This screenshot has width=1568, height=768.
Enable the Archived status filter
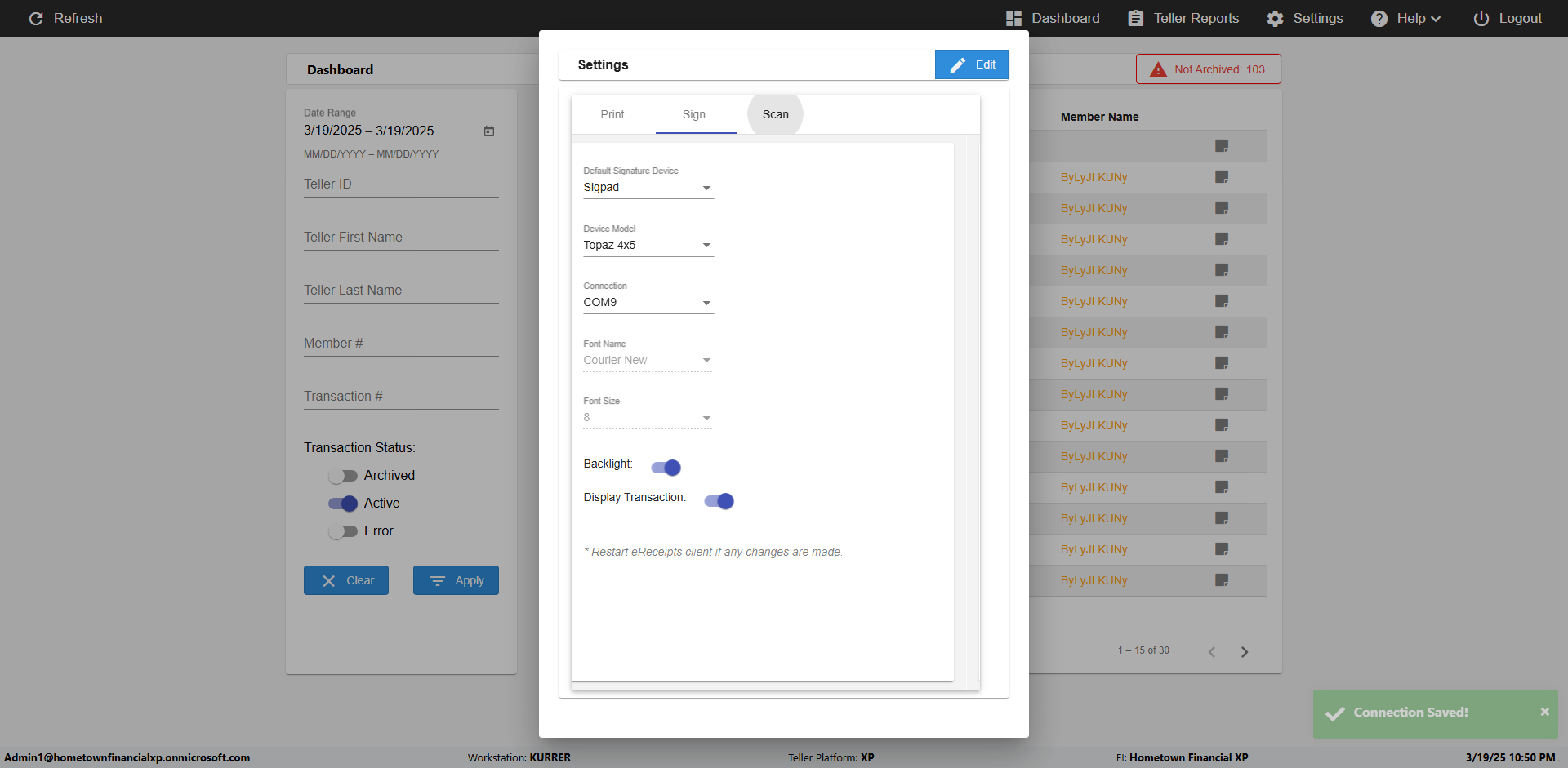343,476
